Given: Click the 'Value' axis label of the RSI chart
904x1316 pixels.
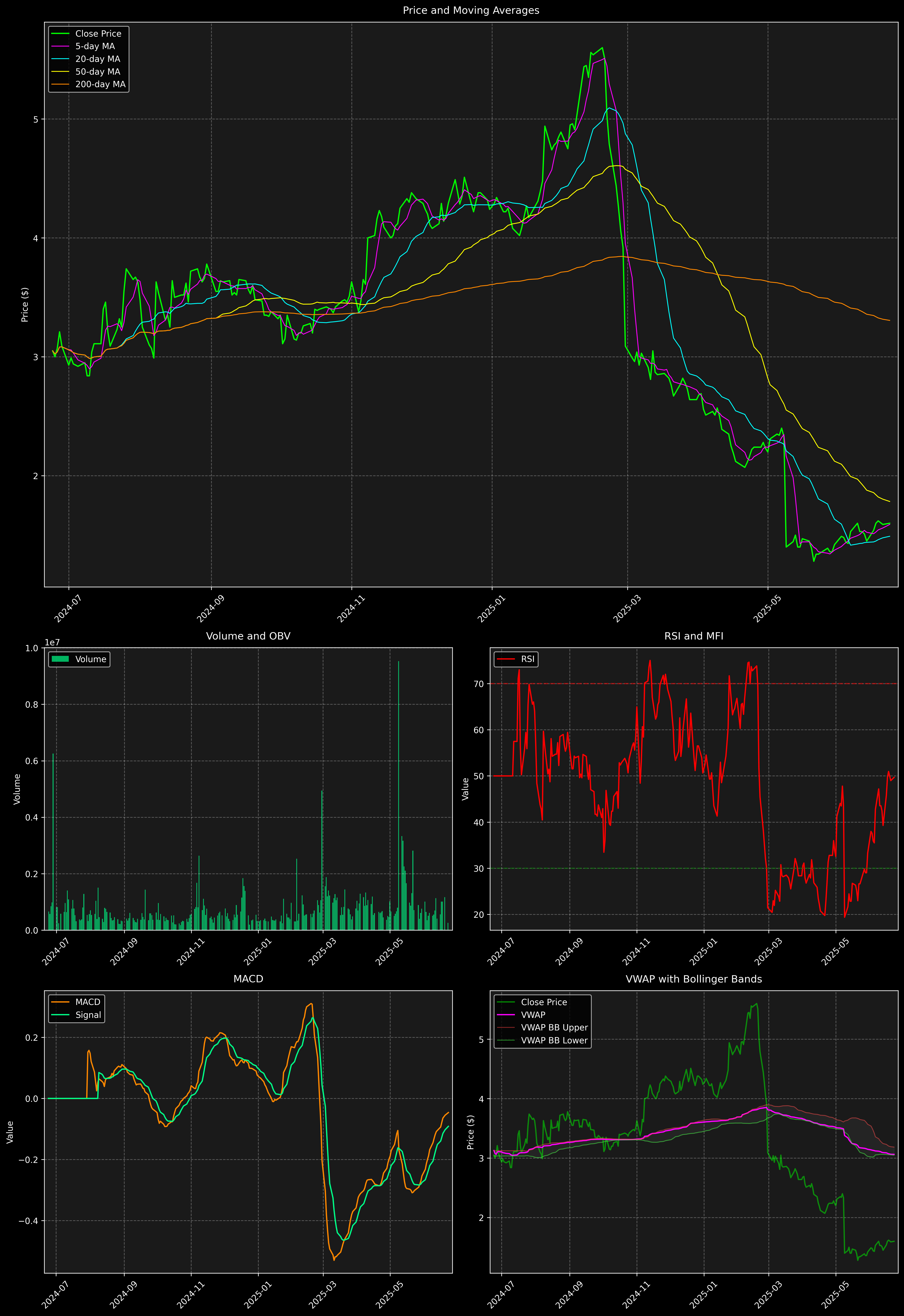Looking at the screenshot, I should pos(466,789).
